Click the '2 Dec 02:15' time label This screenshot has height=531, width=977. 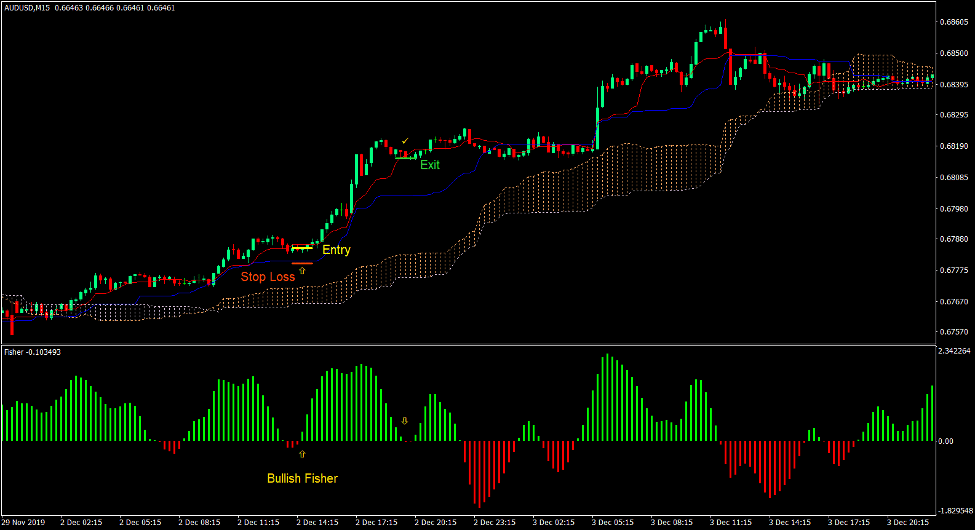81,522
